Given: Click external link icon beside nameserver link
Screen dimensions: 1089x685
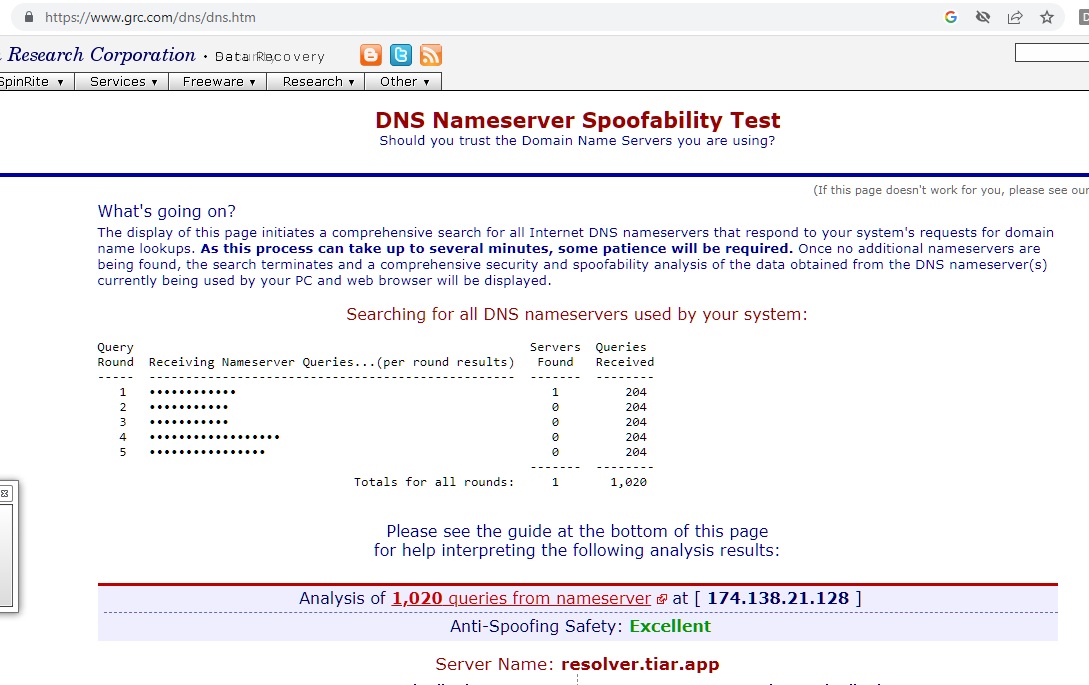Looking at the screenshot, I should [x=661, y=599].
